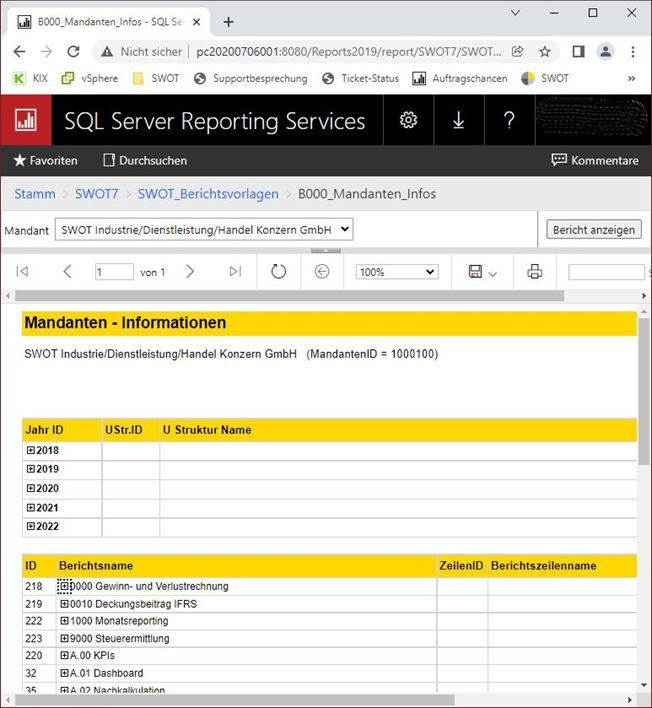Screen dimensions: 652x708
Task: Open the save/export format dropdown
Action: click(482, 271)
